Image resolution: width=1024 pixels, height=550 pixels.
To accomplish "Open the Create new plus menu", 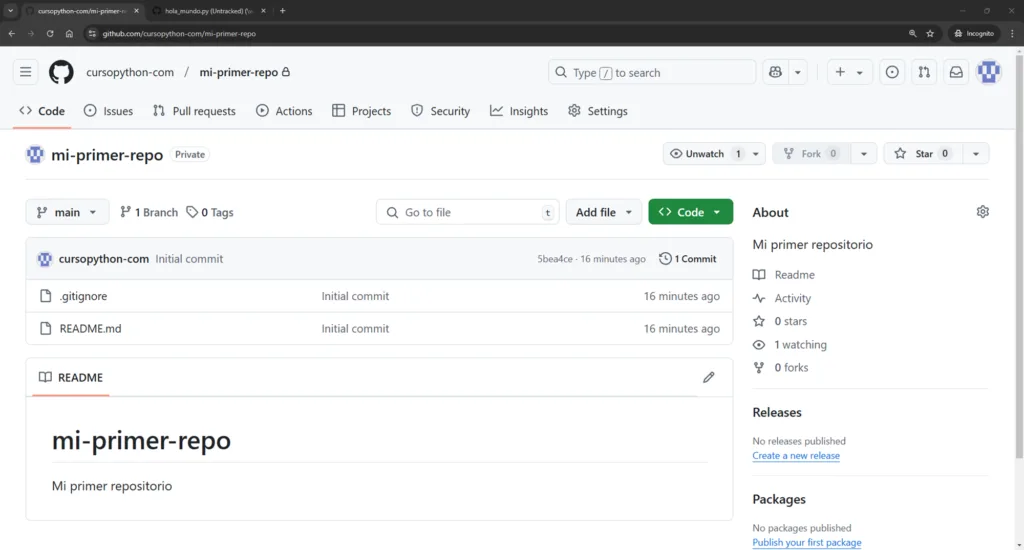I will coord(849,72).
